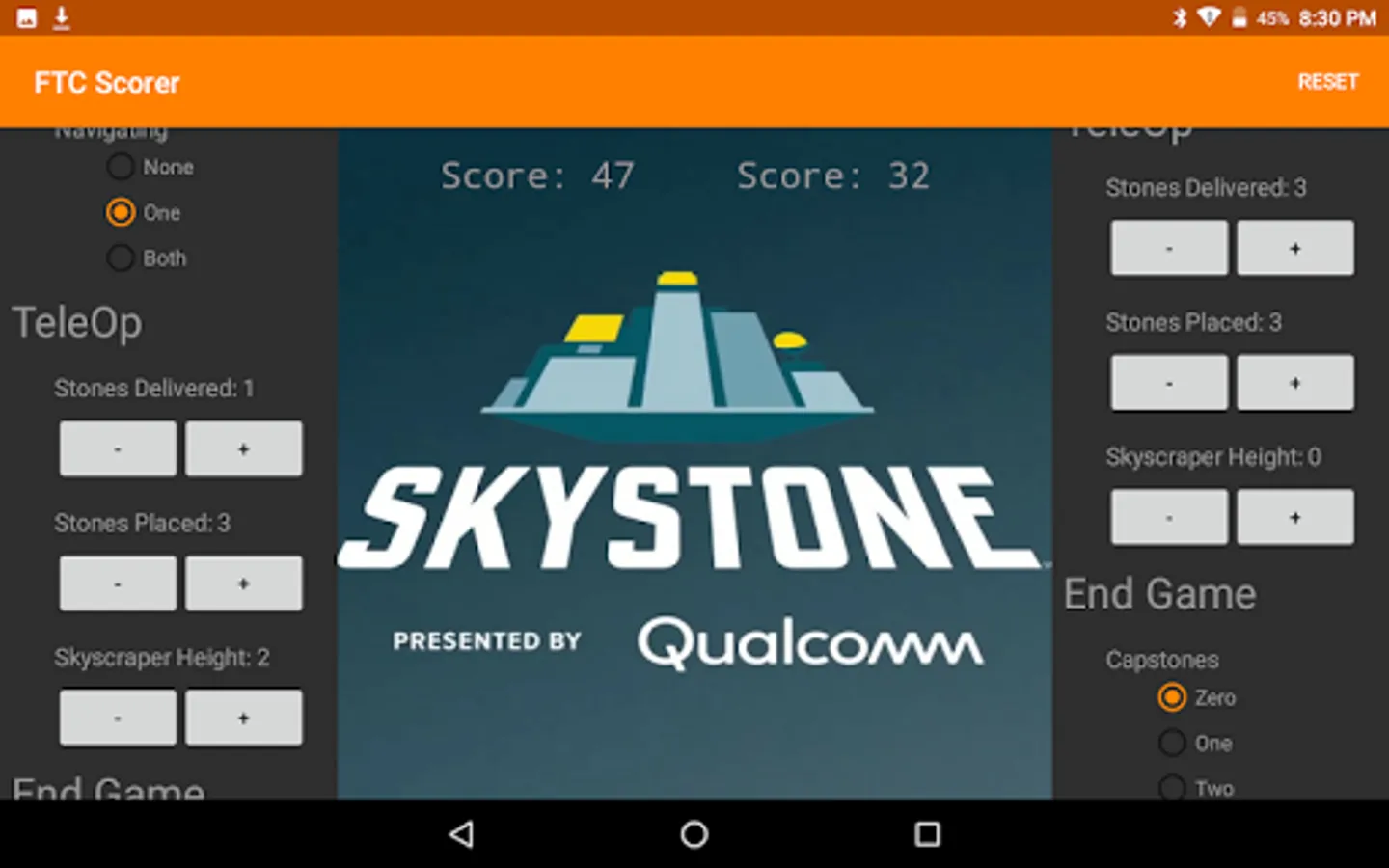Tap the FTC Scorer app title
1389x868 pixels.
(x=107, y=83)
